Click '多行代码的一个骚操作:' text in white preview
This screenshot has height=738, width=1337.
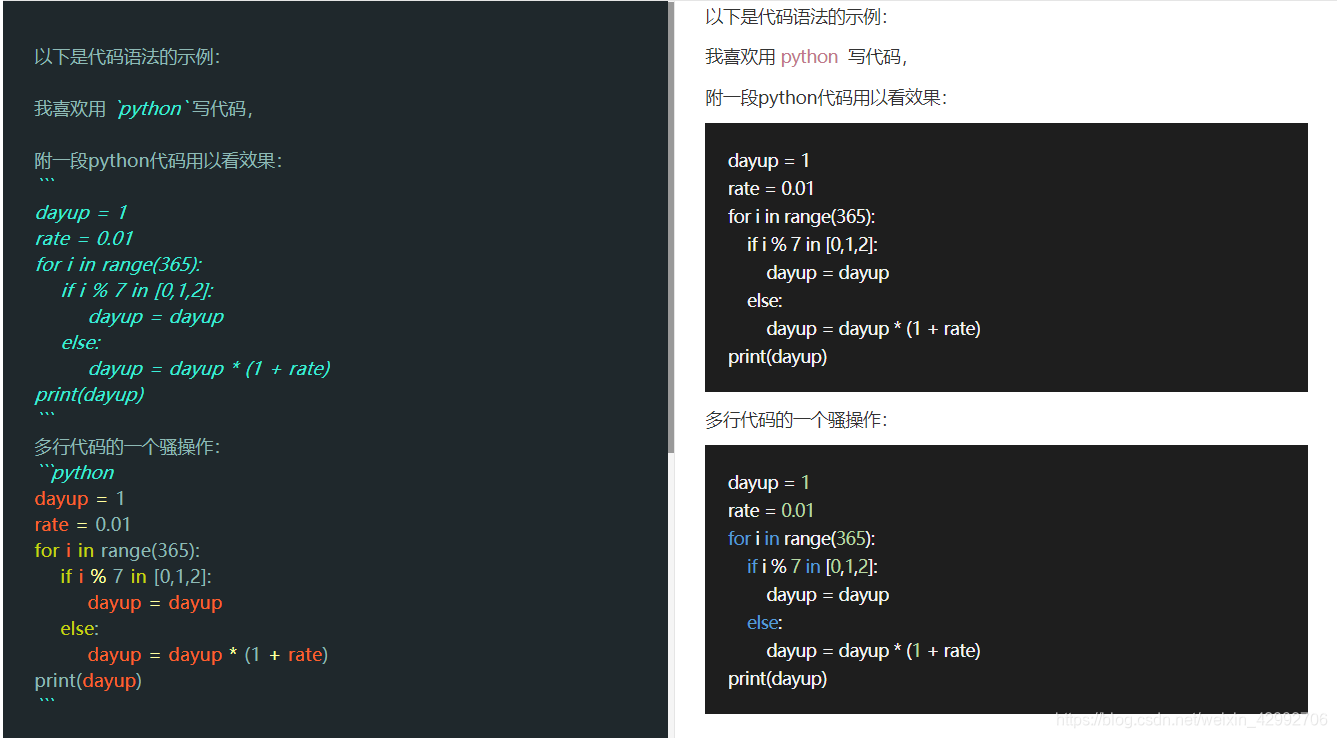796,420
